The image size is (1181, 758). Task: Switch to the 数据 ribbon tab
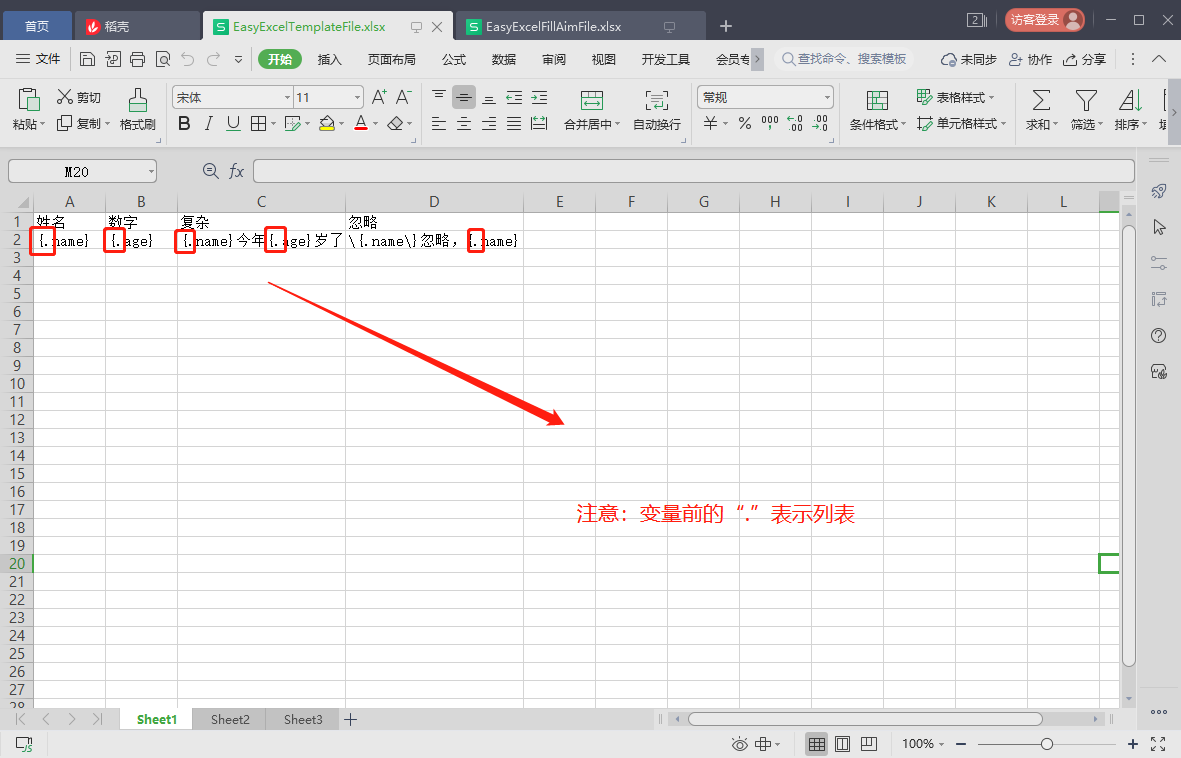[x=504, y=59]
